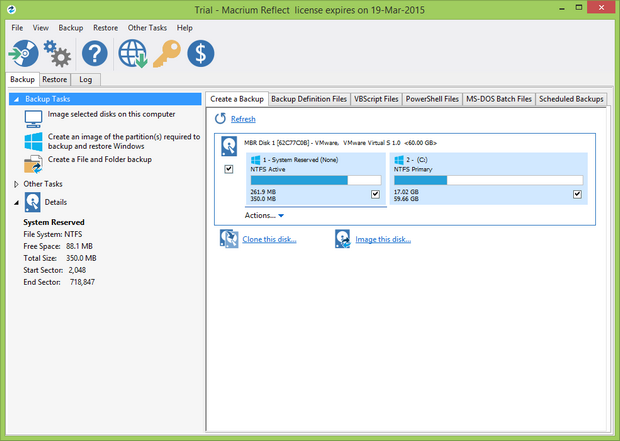
Task: Click the gold key license icon
Action: (167, 53)
